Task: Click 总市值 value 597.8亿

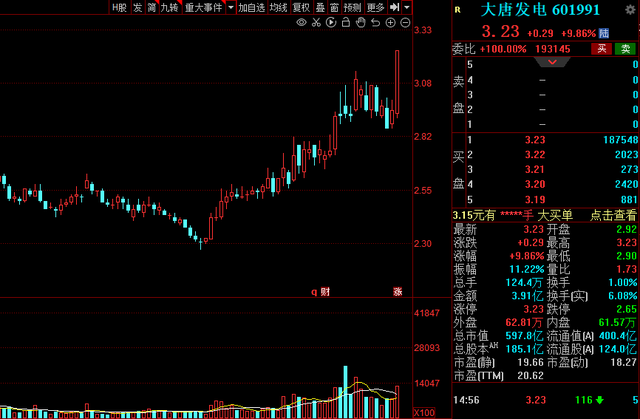Action: [524, 336]
